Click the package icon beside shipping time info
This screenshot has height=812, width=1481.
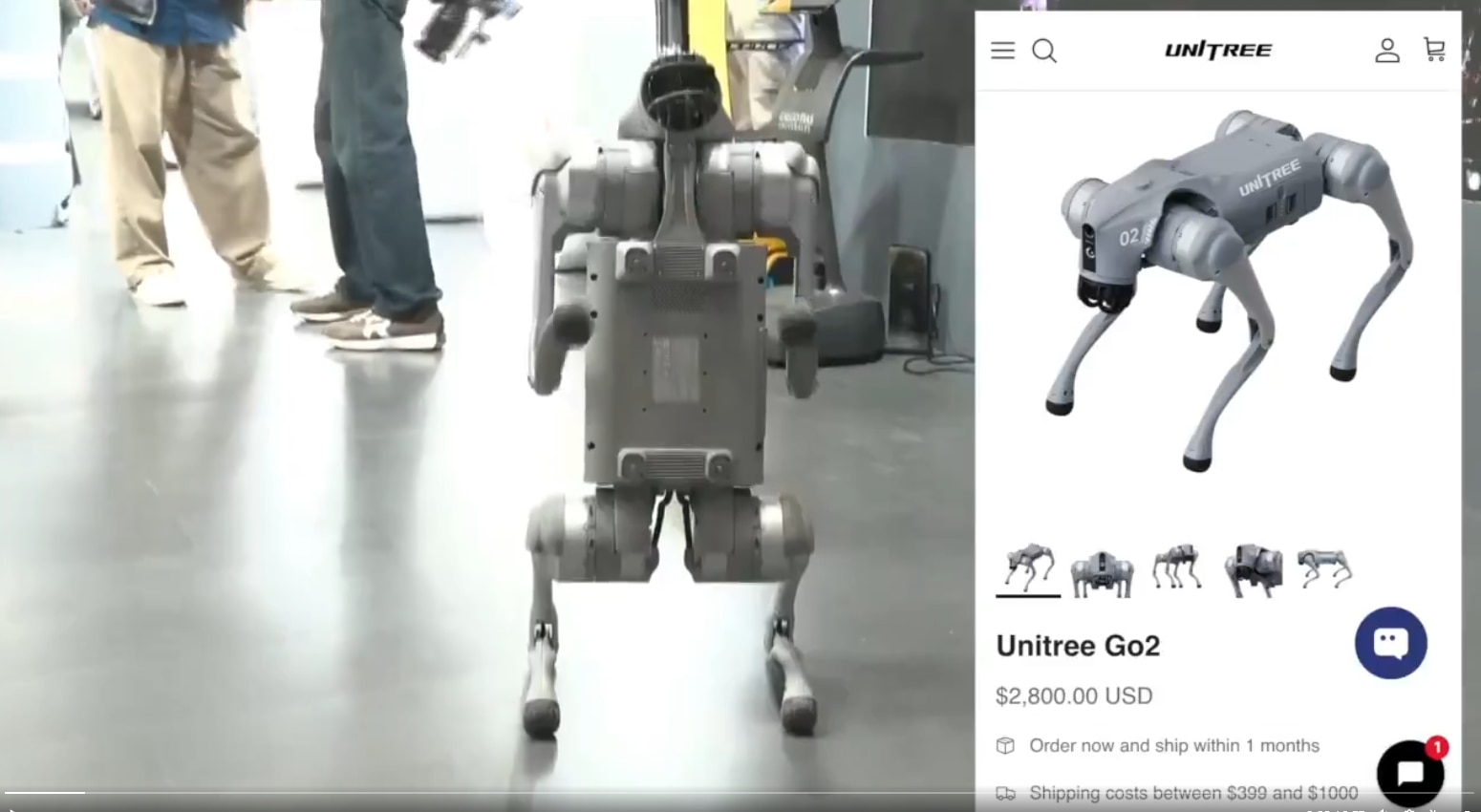coord(1005,746)
